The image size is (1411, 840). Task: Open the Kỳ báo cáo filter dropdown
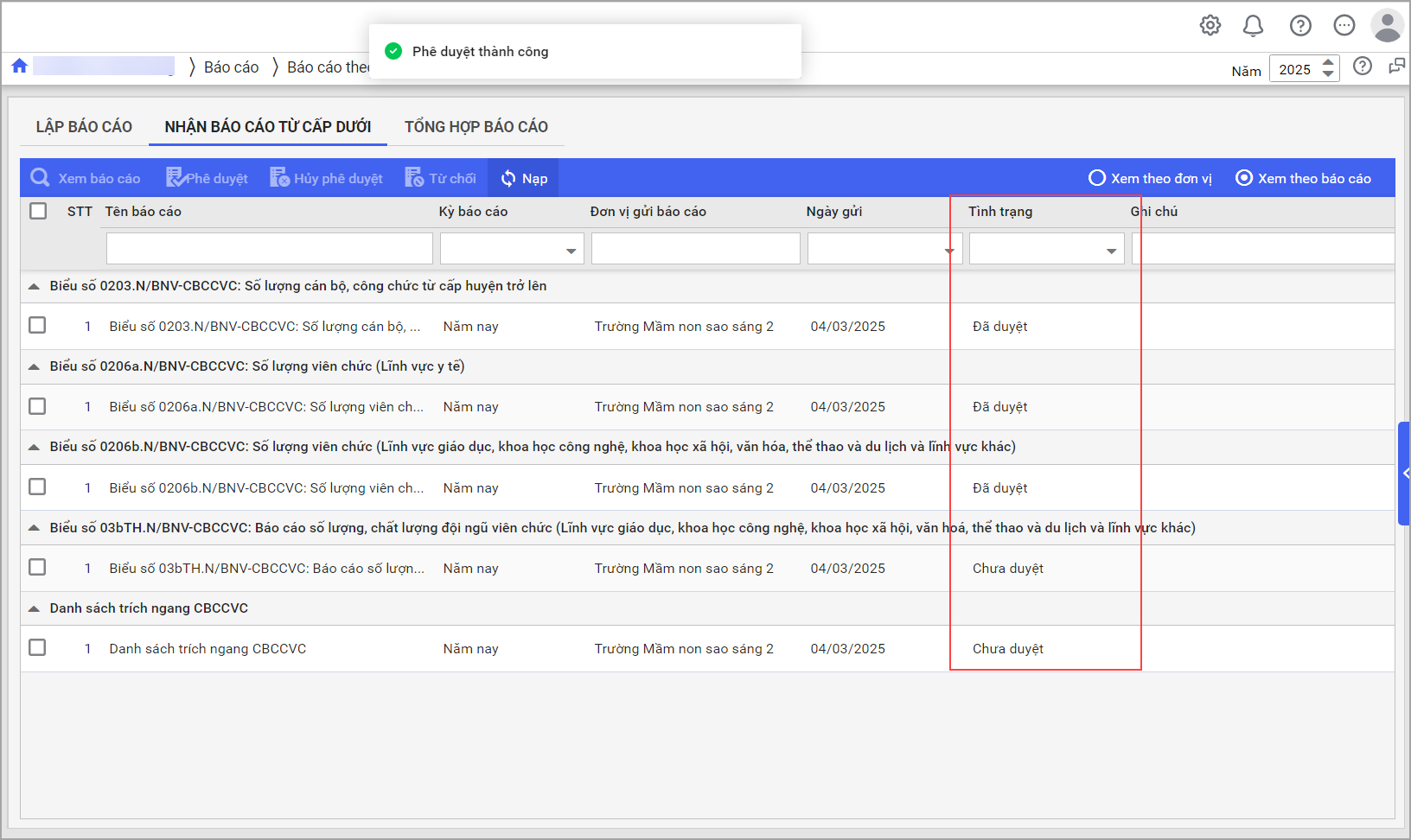tap(571, 251)
